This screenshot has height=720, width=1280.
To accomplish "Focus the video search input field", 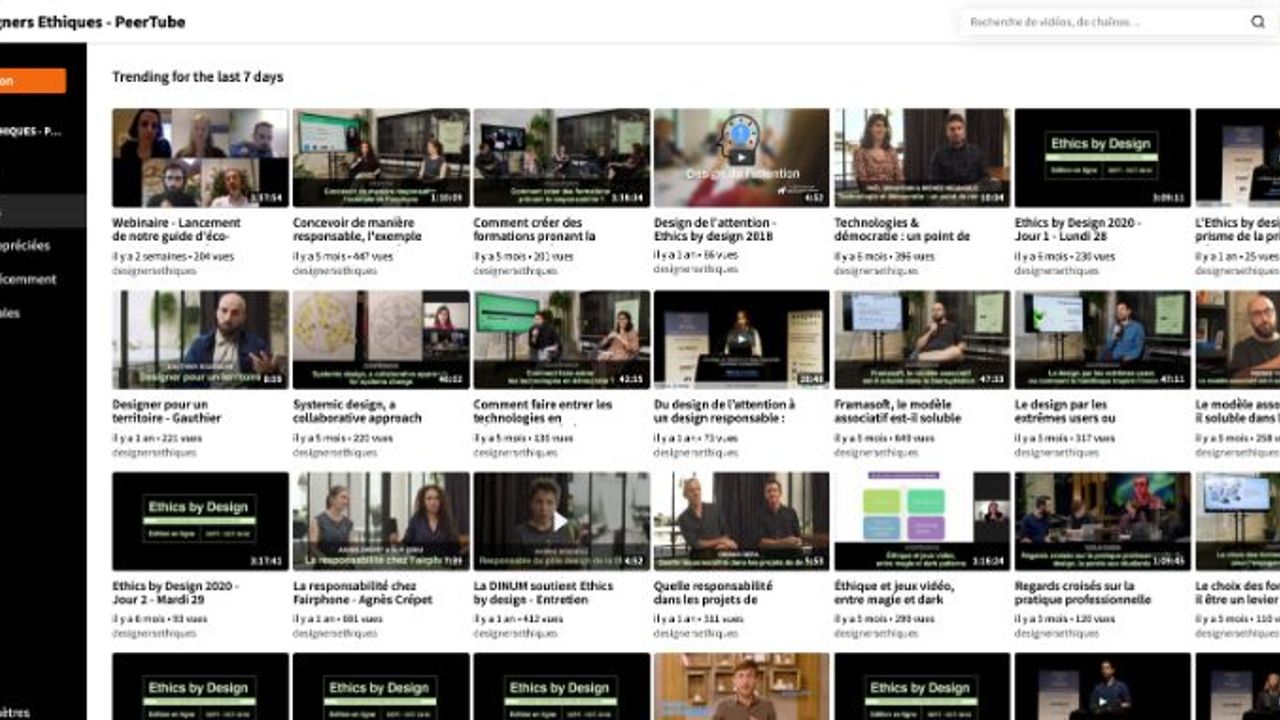I will pyautogui.click(x=1100, y=22).
